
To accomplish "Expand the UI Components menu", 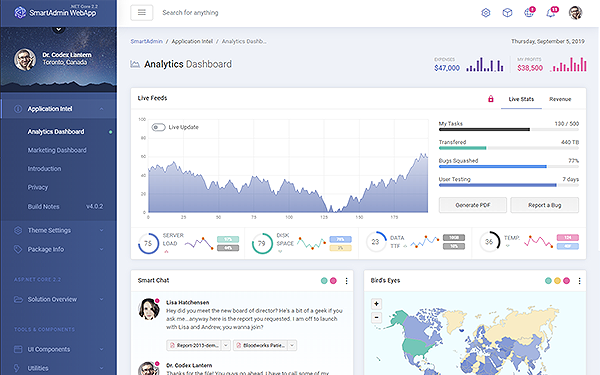I will point(101,349).
